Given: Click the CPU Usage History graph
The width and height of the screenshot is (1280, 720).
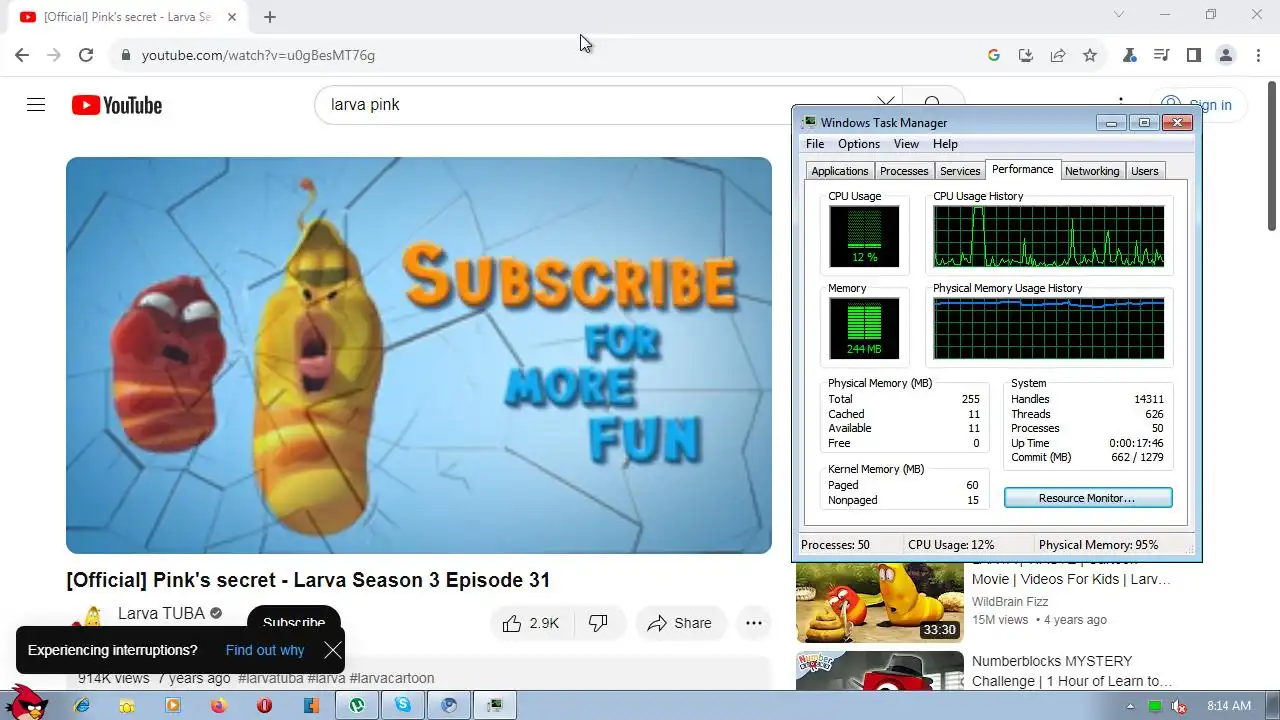Looking at the screenshot, I should pyautogui.click(x=1048, y=237).
